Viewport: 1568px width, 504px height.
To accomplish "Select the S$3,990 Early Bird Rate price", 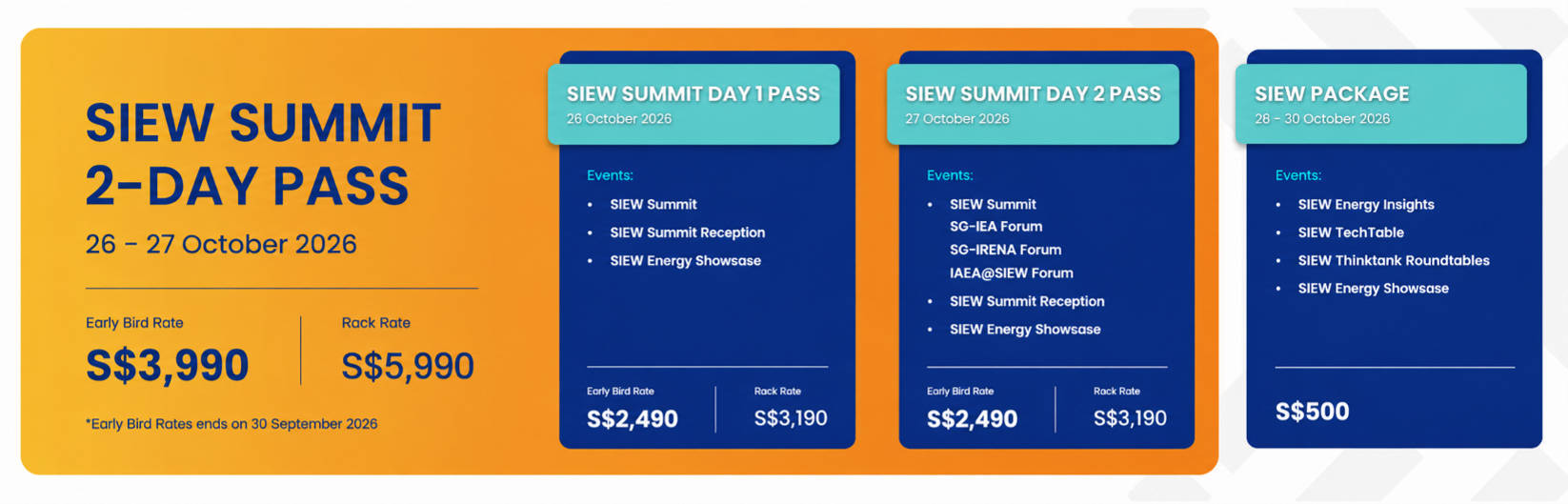I will point(167,365).
